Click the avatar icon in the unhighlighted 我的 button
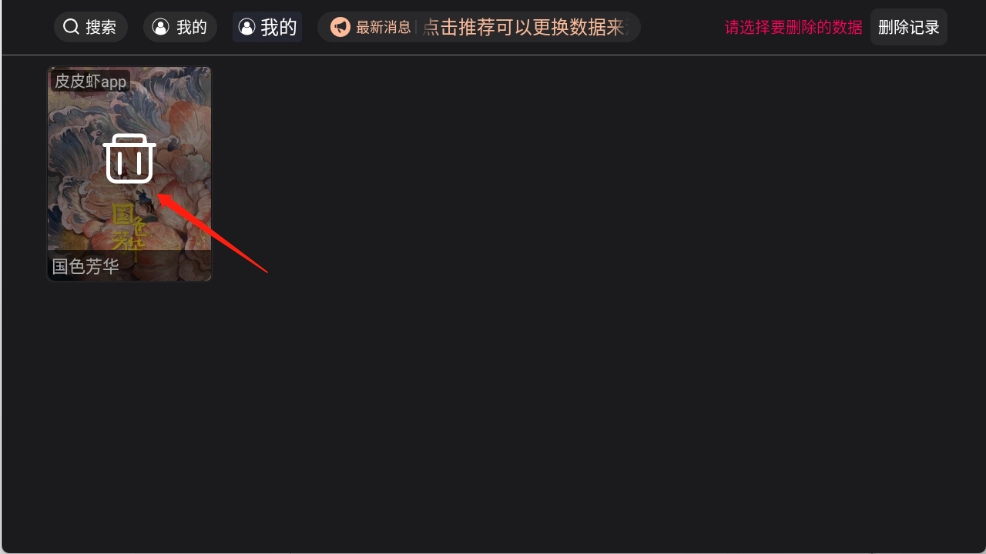The image size is (986, 554). click(161, 27)
